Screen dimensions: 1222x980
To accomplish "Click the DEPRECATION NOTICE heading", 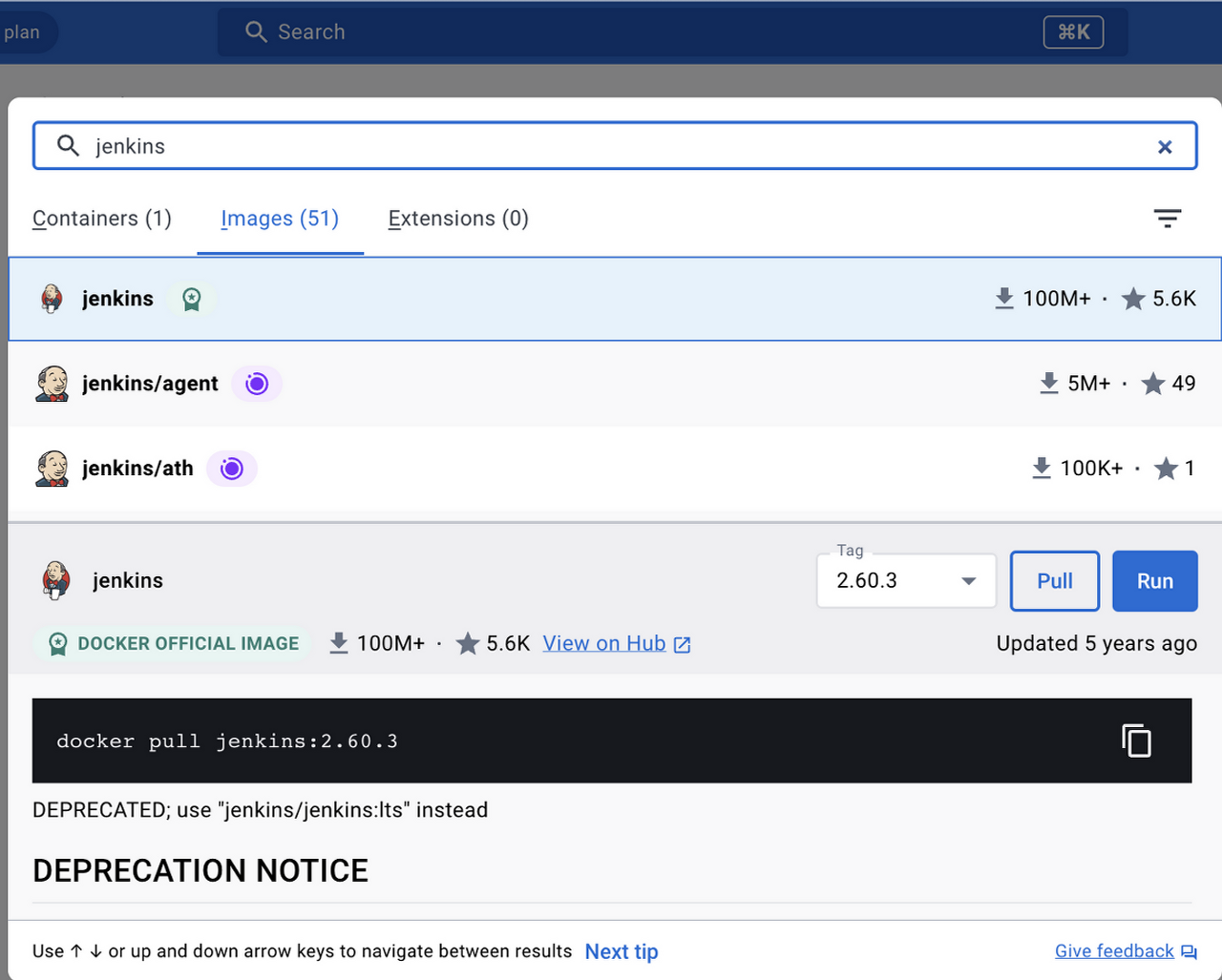I will (200, 870).
